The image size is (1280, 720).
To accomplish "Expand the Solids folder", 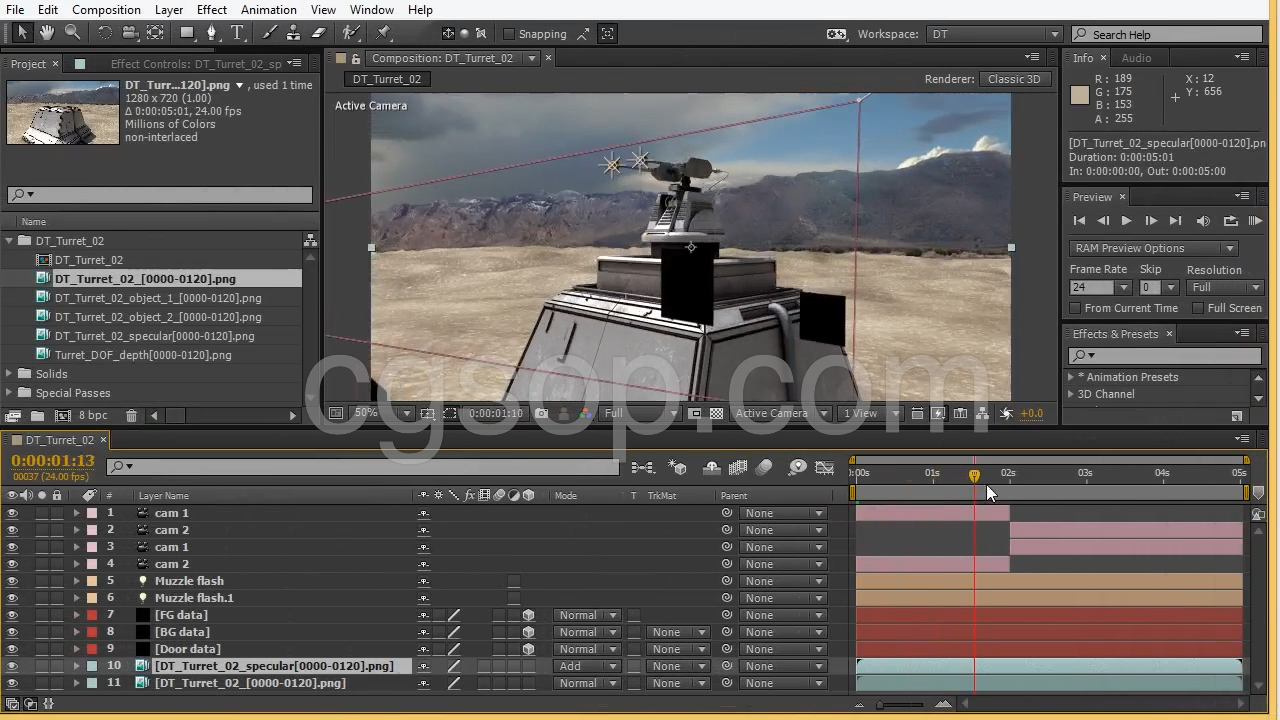I will click(x=10, y=374).
